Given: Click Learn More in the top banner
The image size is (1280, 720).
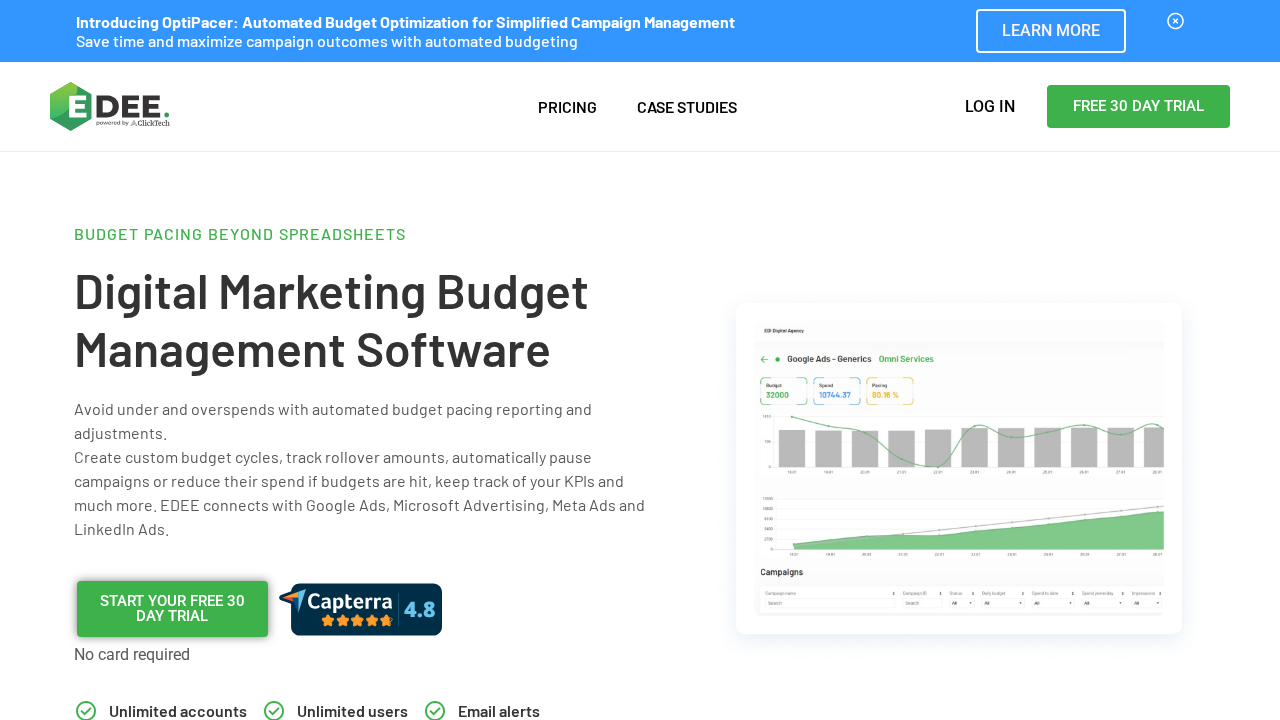Looking at the screenshot, I should [1050, 31].
